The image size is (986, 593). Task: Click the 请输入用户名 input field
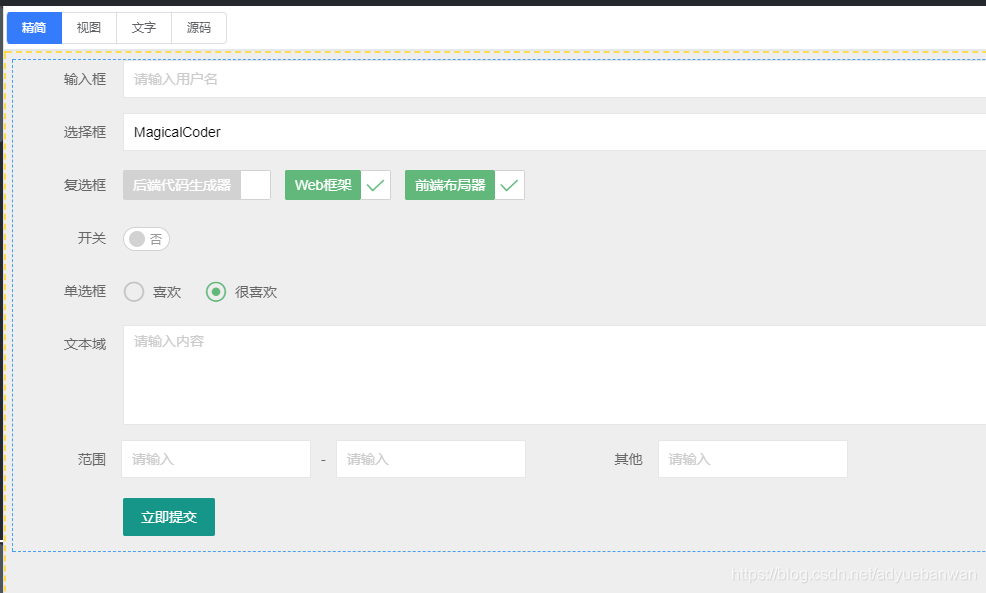coord(555,79)
